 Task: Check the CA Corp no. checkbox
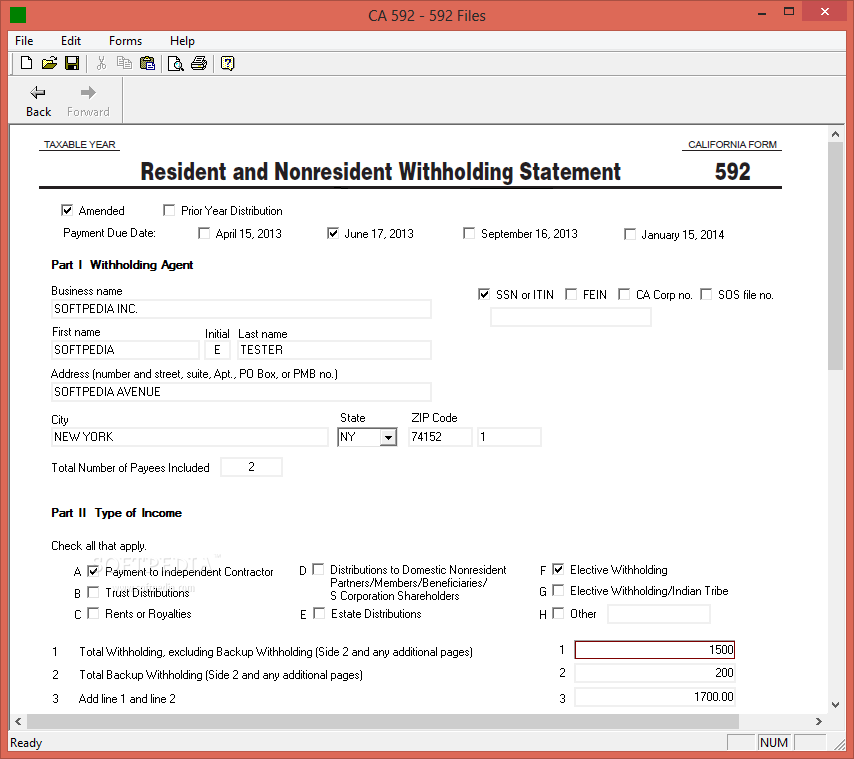(x=624, y=294)
